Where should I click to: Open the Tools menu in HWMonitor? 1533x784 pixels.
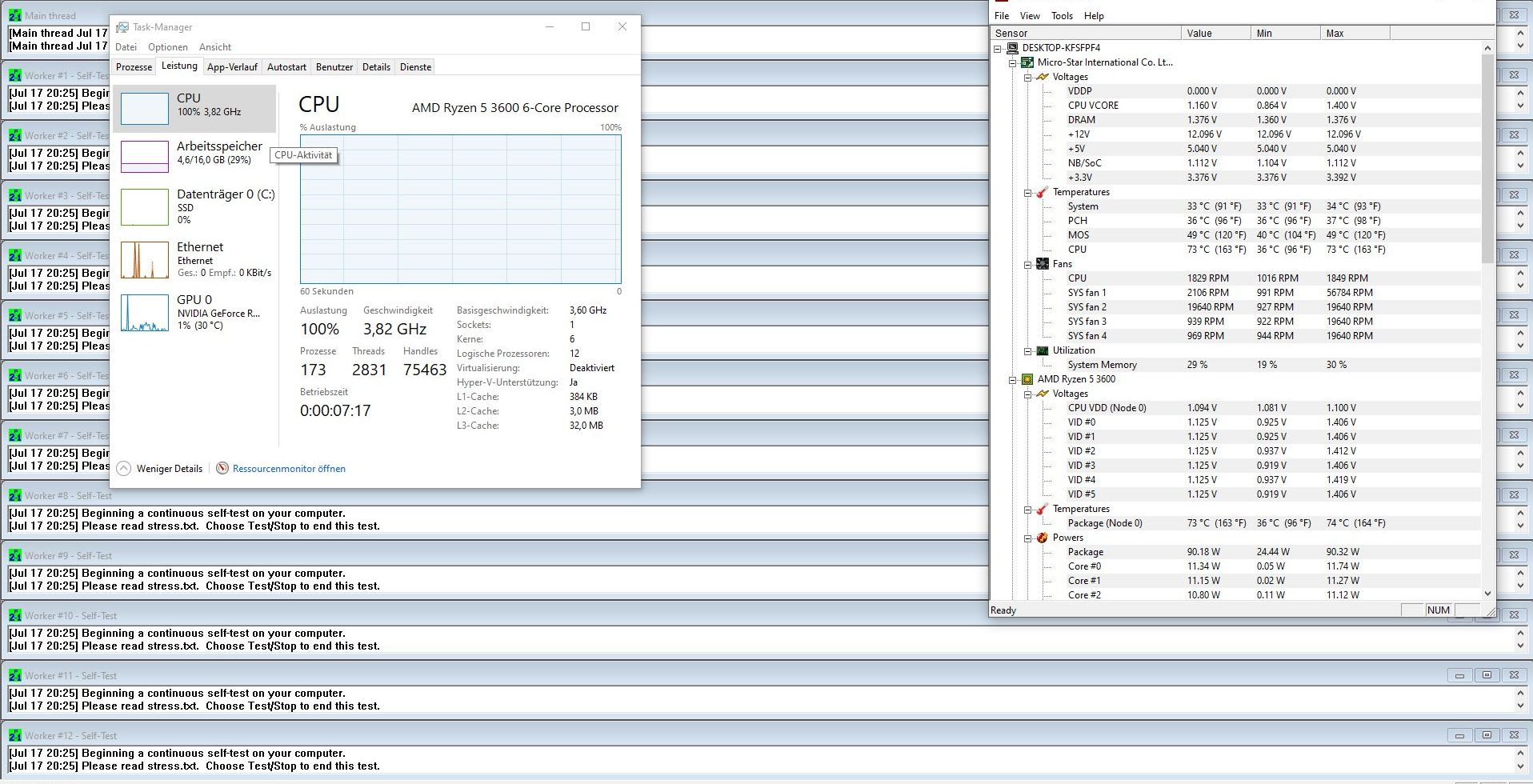(1062, 16)
